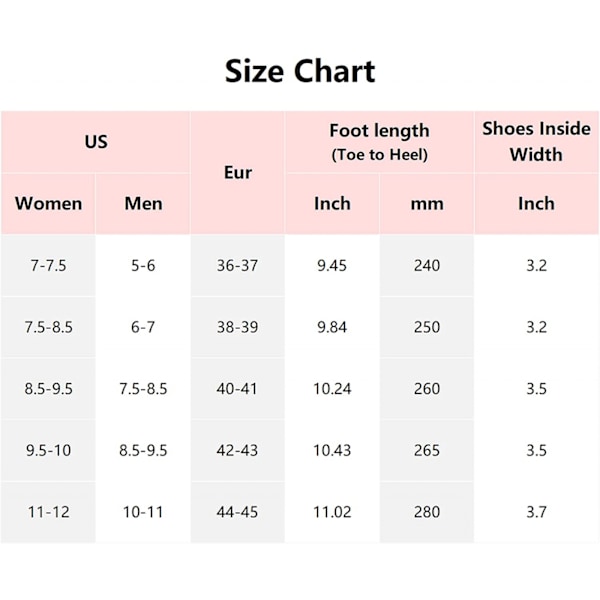Select the Men size 8.5-9.5 cell

pos(143,450)
